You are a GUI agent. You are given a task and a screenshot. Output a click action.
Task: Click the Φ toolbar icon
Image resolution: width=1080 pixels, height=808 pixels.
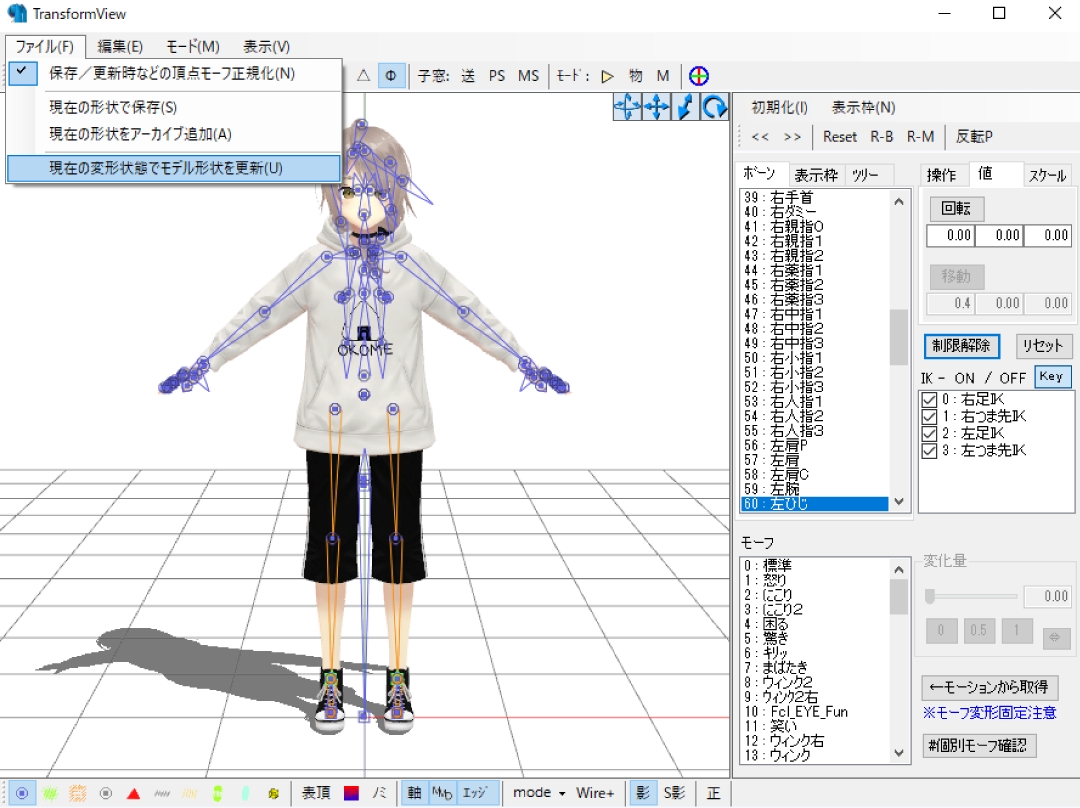tap(390, 74)
